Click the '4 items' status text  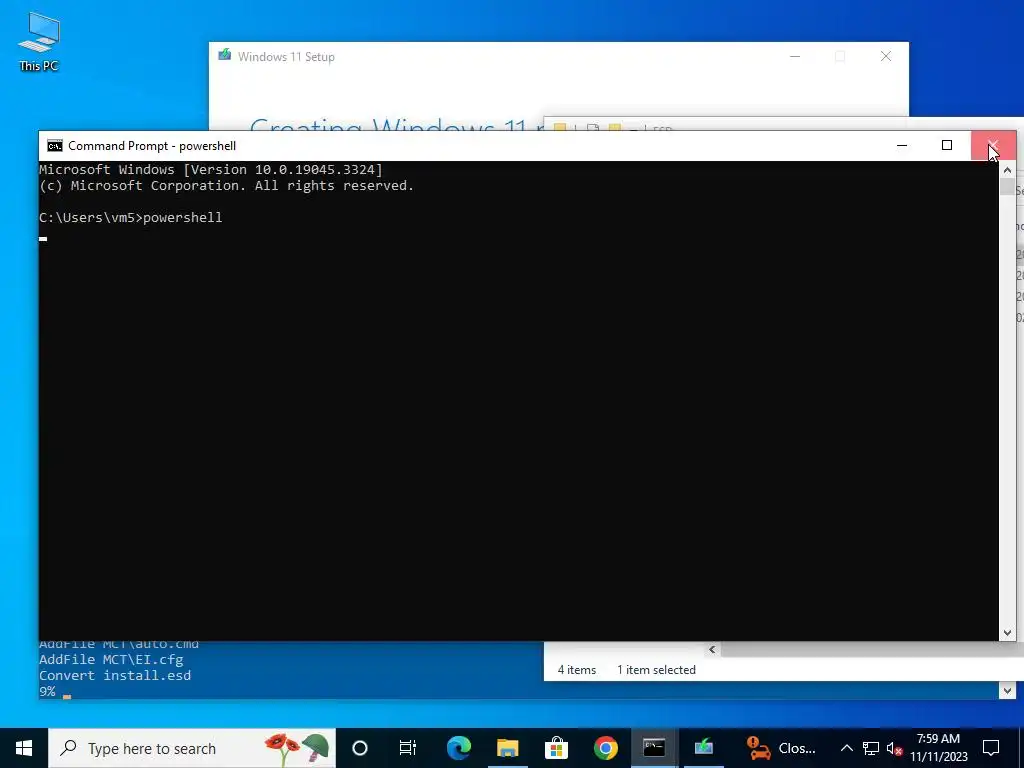pos(577,669)
